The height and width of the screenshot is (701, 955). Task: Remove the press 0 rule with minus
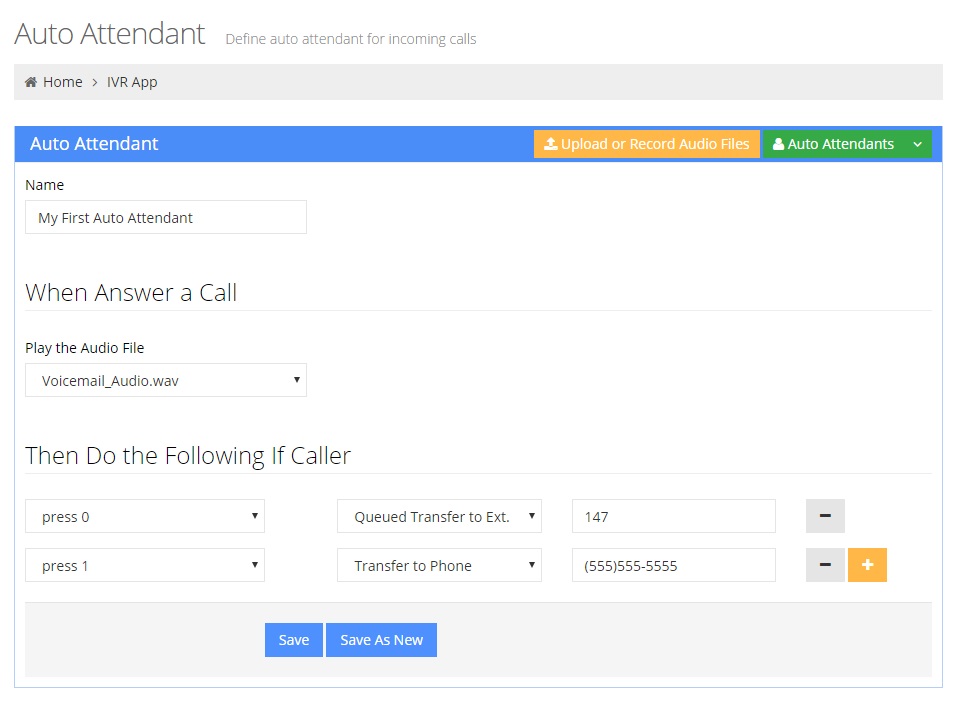825,516
